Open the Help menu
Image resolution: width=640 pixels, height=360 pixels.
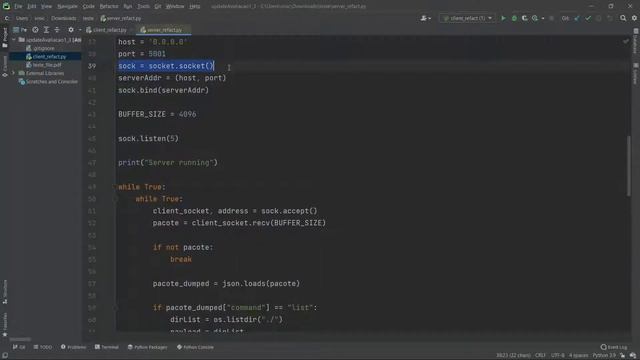195,7
